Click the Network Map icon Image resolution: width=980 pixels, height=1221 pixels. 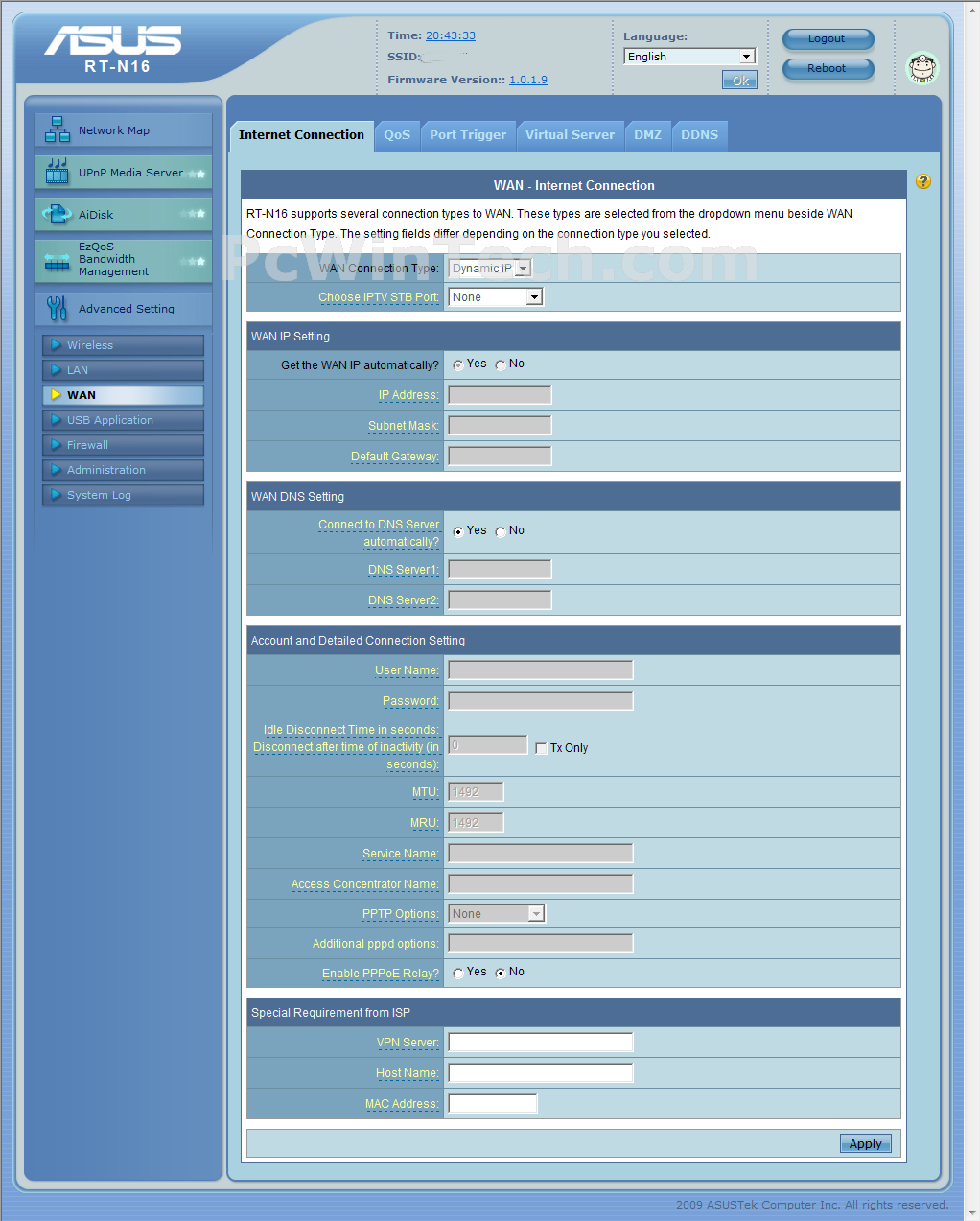[x=58, y=129]
